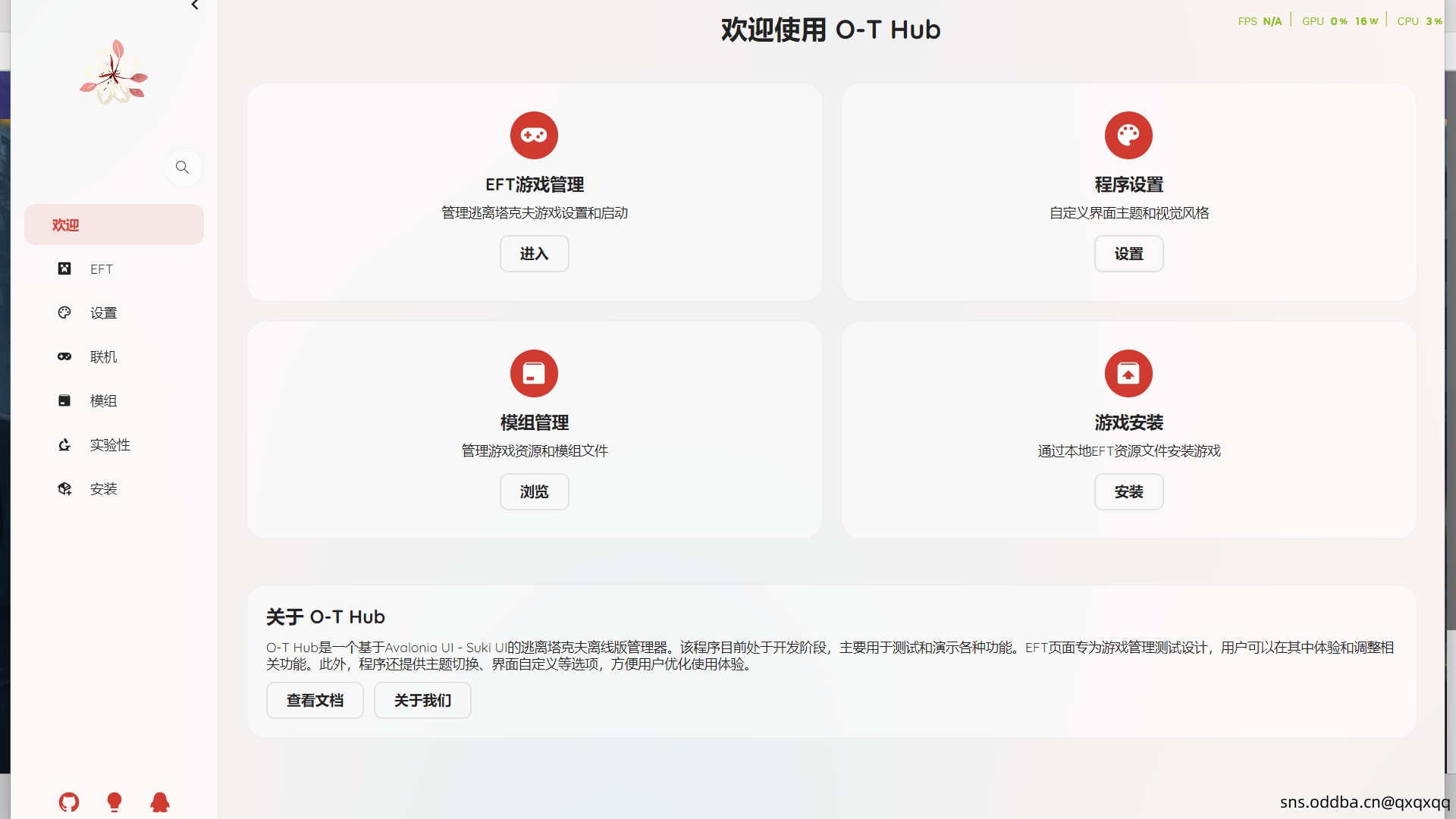Click the 设置 button on 程序设置 card
This screenshot has height=819, width=1456.
pyautogui.click(x=1128, y=254)
